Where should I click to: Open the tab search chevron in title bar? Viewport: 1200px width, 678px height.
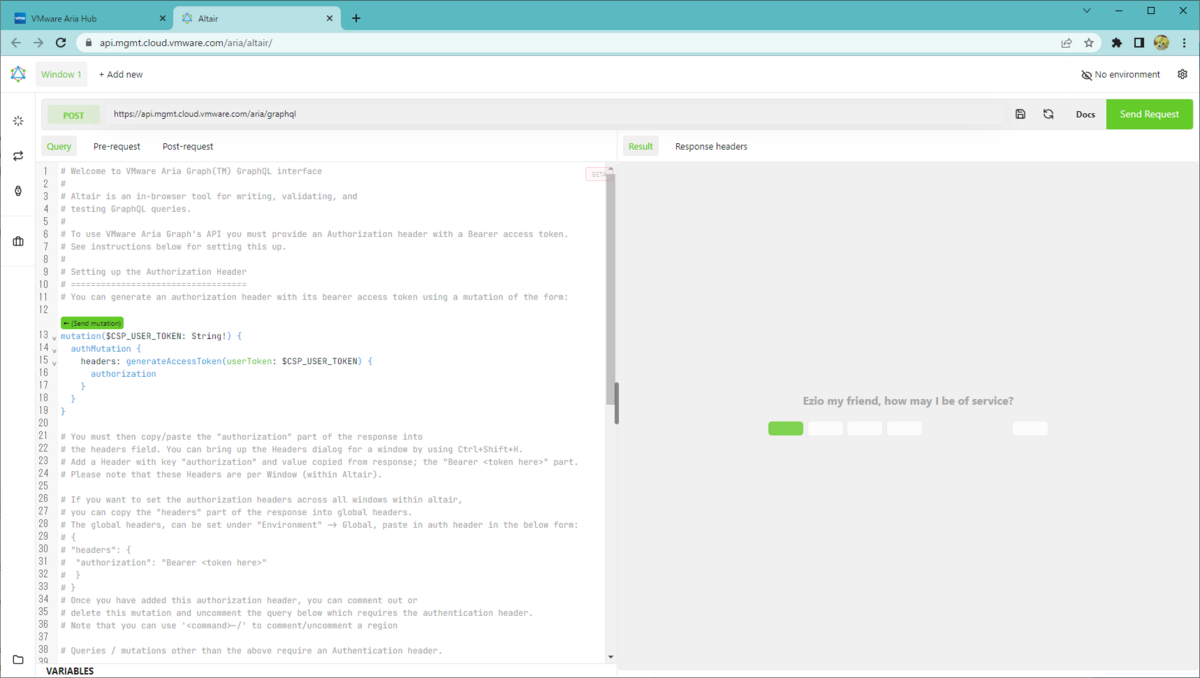click(x=1087, y=10)
